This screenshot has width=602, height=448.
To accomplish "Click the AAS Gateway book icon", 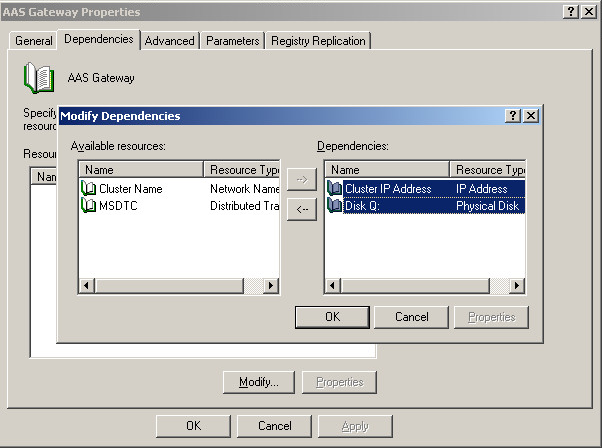I will pos(39,78).
